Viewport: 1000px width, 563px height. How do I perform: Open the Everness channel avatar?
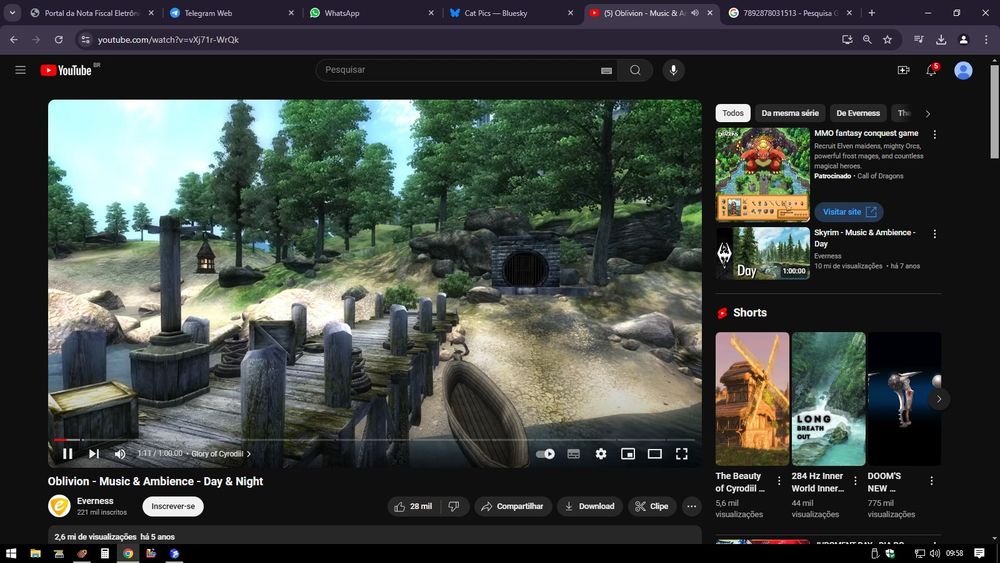59,506
